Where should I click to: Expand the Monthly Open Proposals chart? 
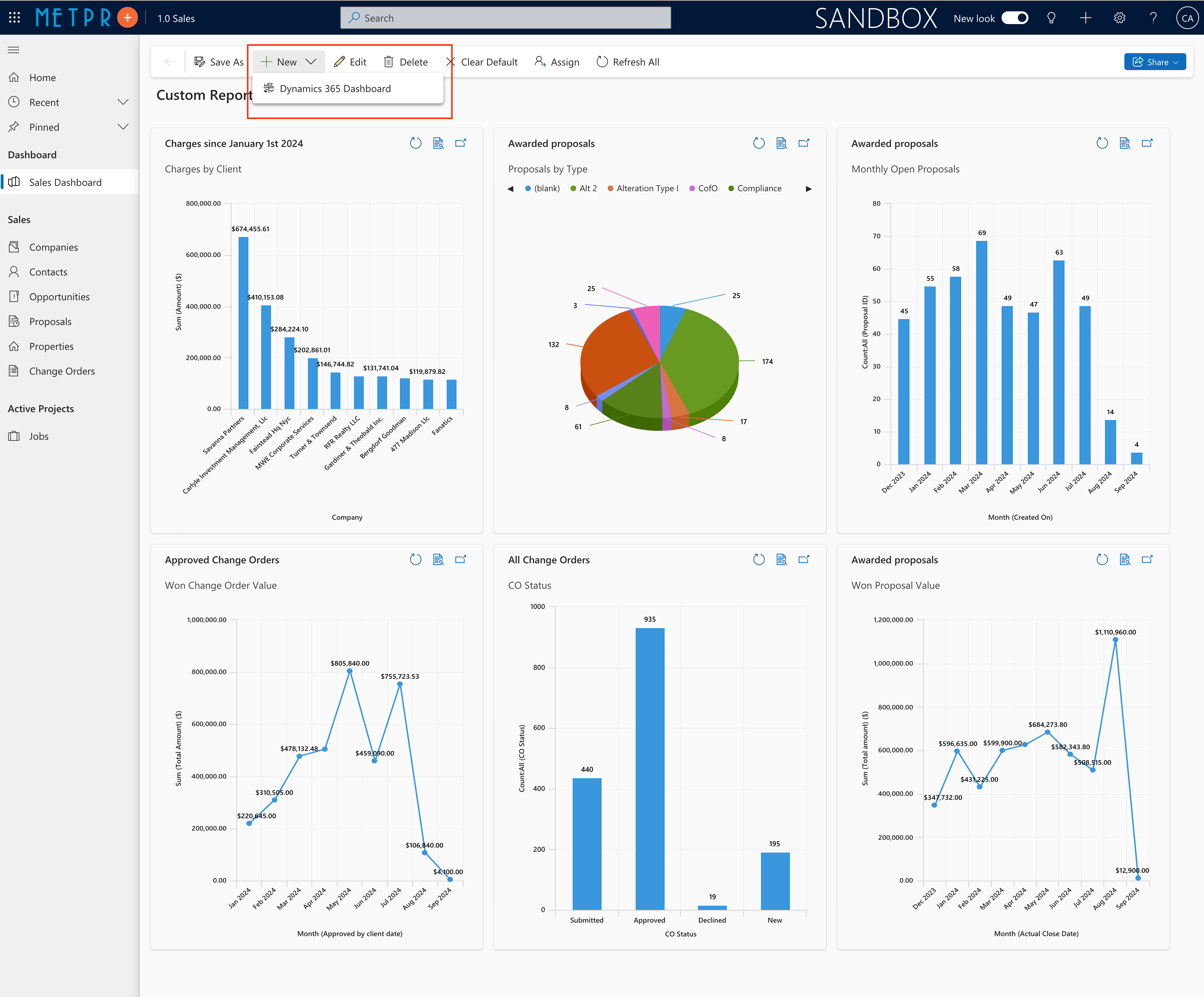click(x=1147, y=143)
